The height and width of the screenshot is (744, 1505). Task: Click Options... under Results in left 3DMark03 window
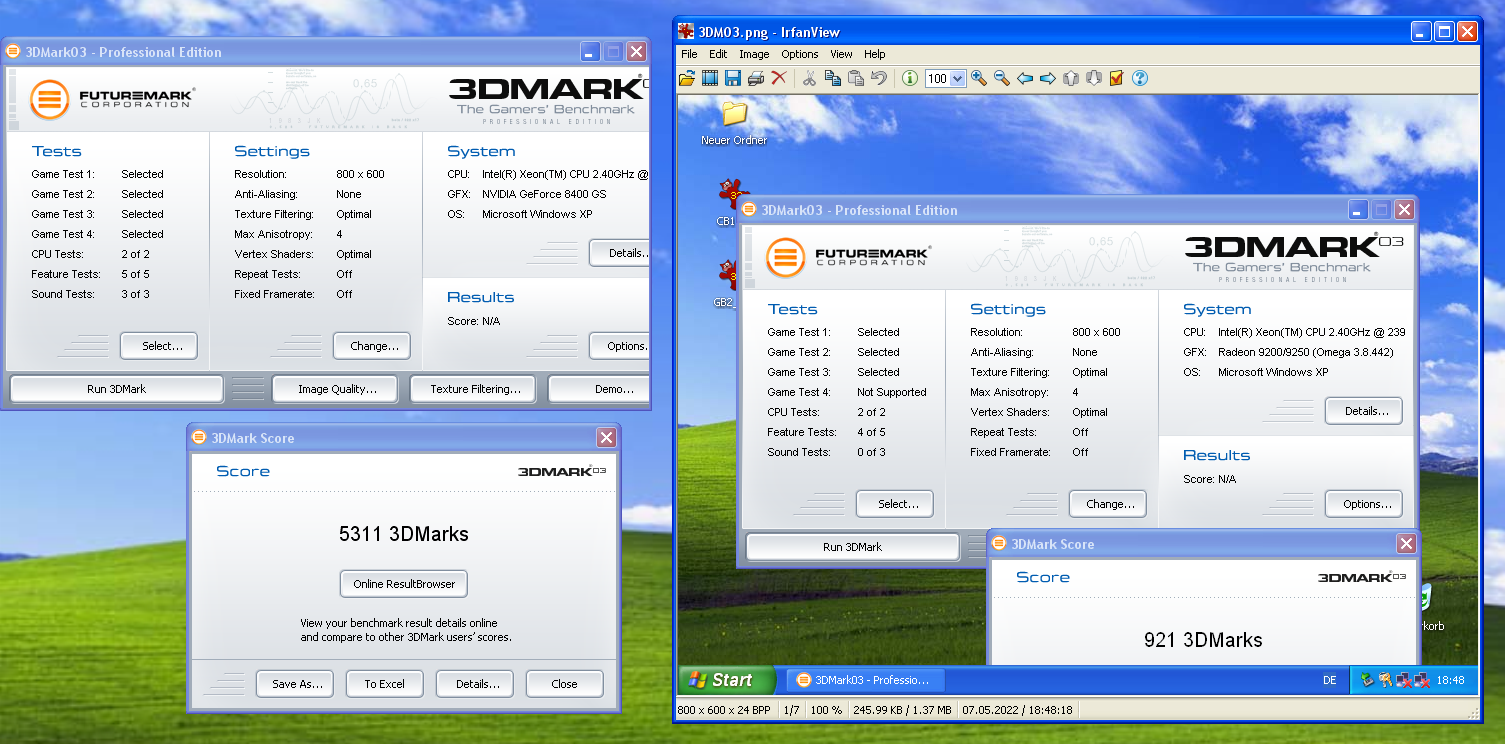coord(620,346)
